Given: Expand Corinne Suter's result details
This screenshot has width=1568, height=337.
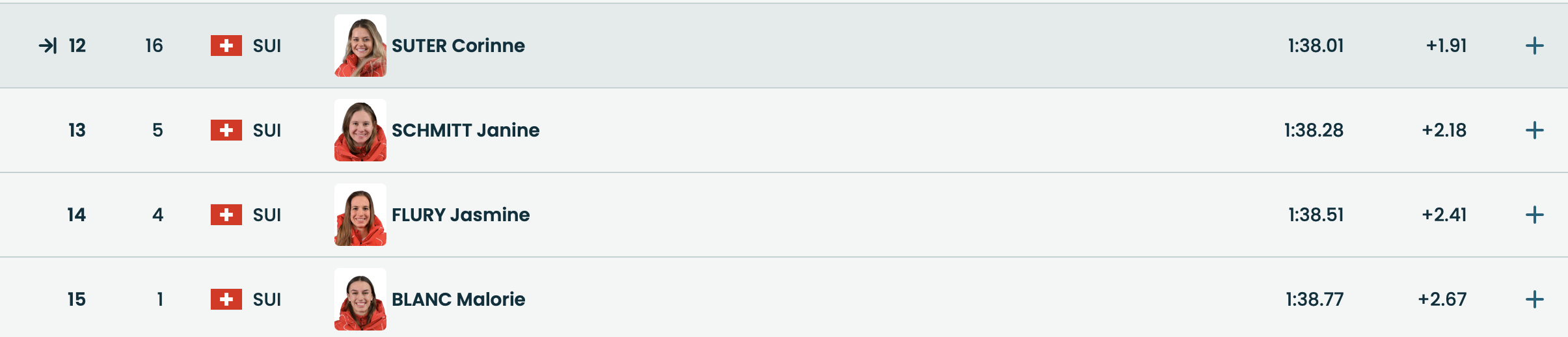Looking at the screenshot, I should tap(1534, 46).
